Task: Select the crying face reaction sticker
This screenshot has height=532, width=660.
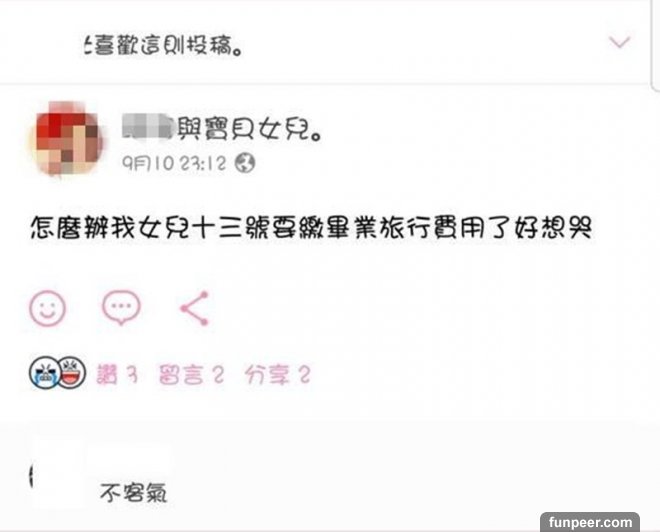Action: tap(43, 372)
